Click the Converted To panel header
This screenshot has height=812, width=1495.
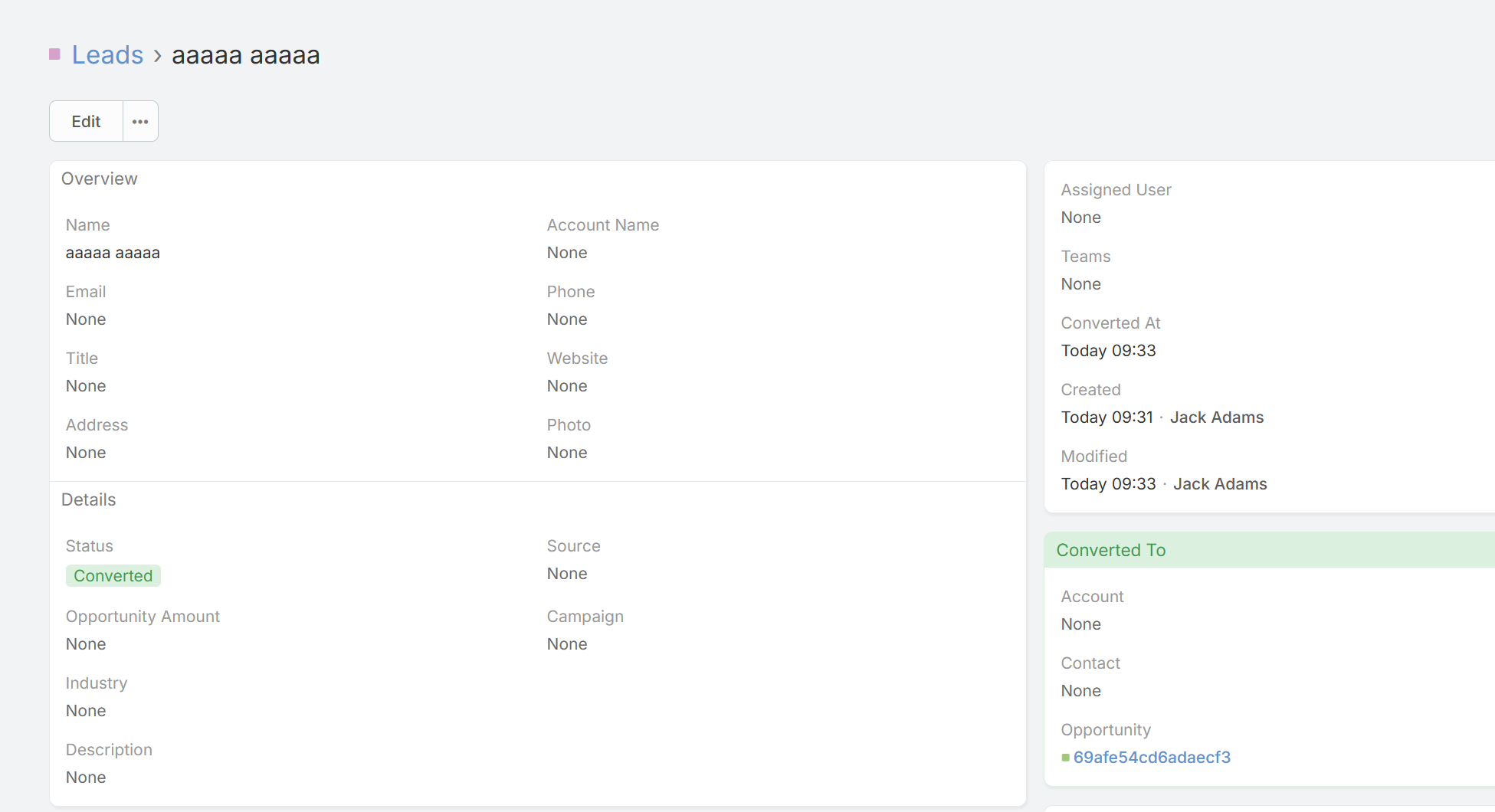(x=1111, y=550)
